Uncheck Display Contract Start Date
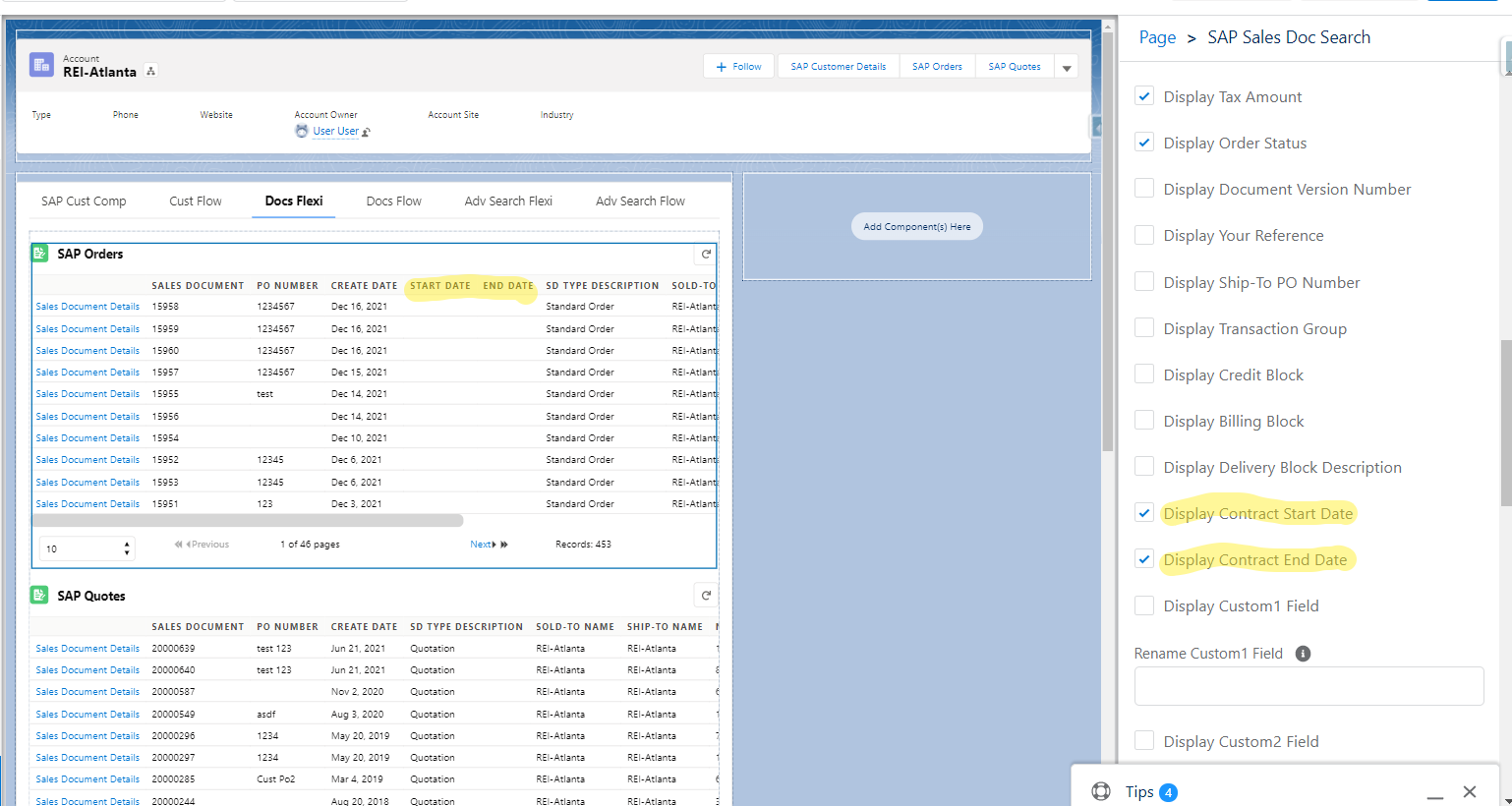 point(1144,513)
